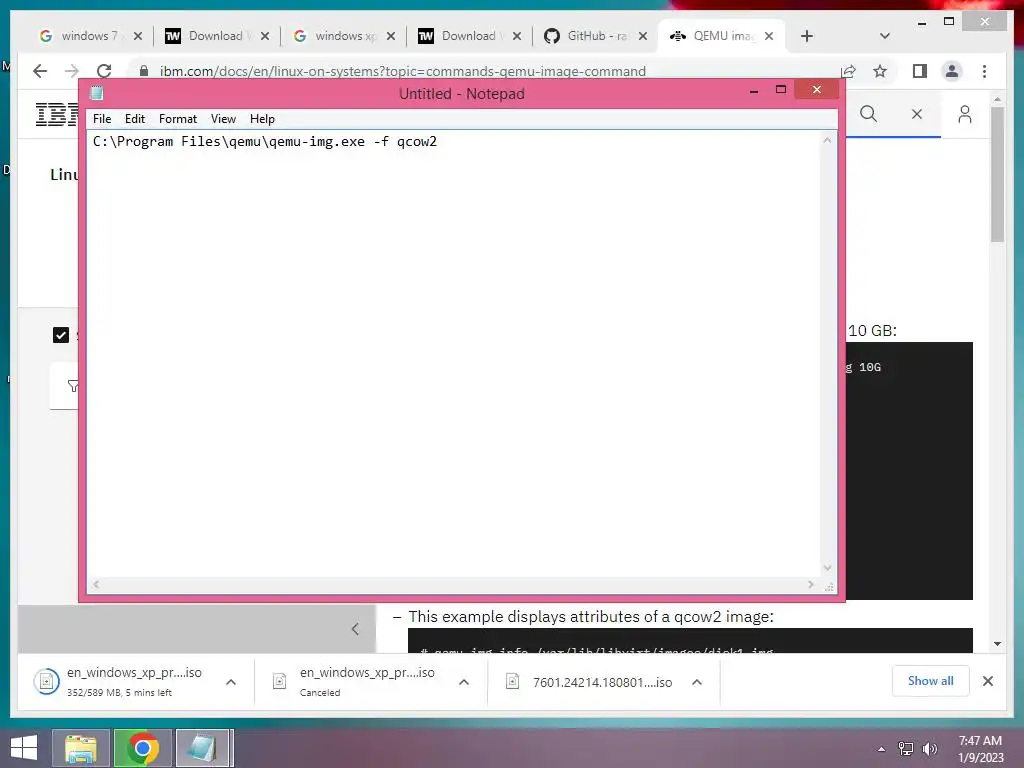Click volume speaker tray icon
This screenshot has width=1024, height=768.
click(x=930, y=749)
